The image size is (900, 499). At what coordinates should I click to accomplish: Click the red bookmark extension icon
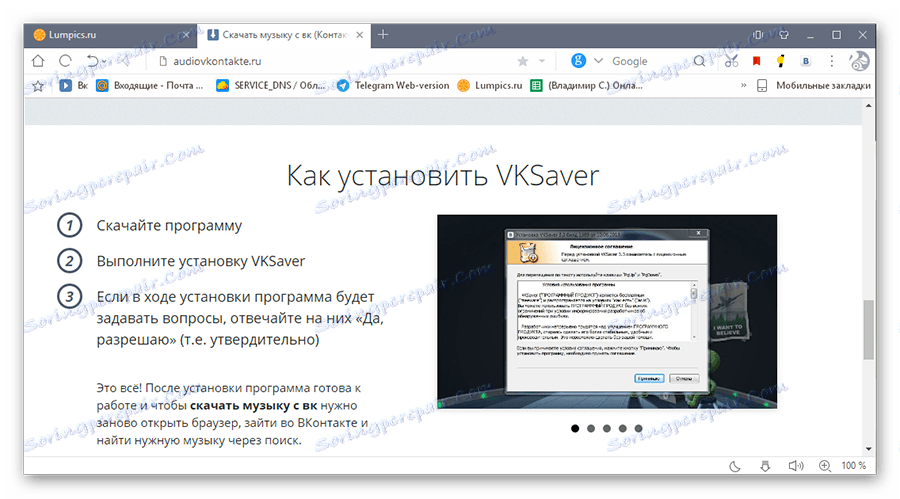757,61
